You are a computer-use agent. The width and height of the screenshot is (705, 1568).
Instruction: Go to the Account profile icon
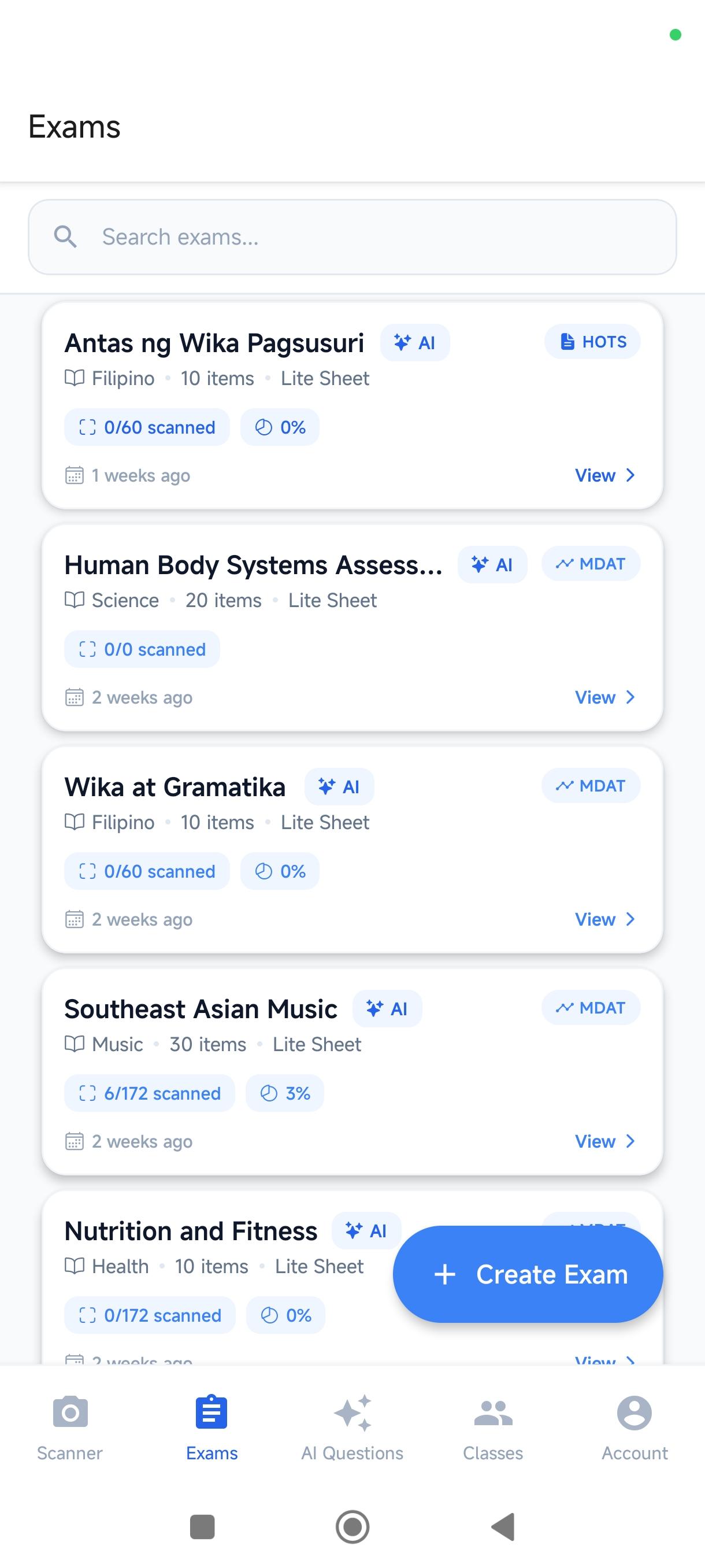[634, 1413]
